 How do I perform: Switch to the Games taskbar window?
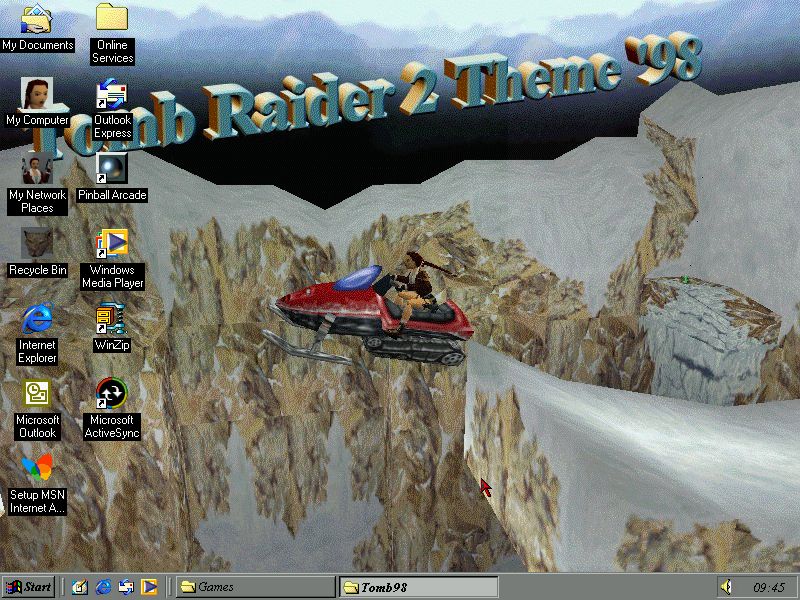tap(256, 587)
